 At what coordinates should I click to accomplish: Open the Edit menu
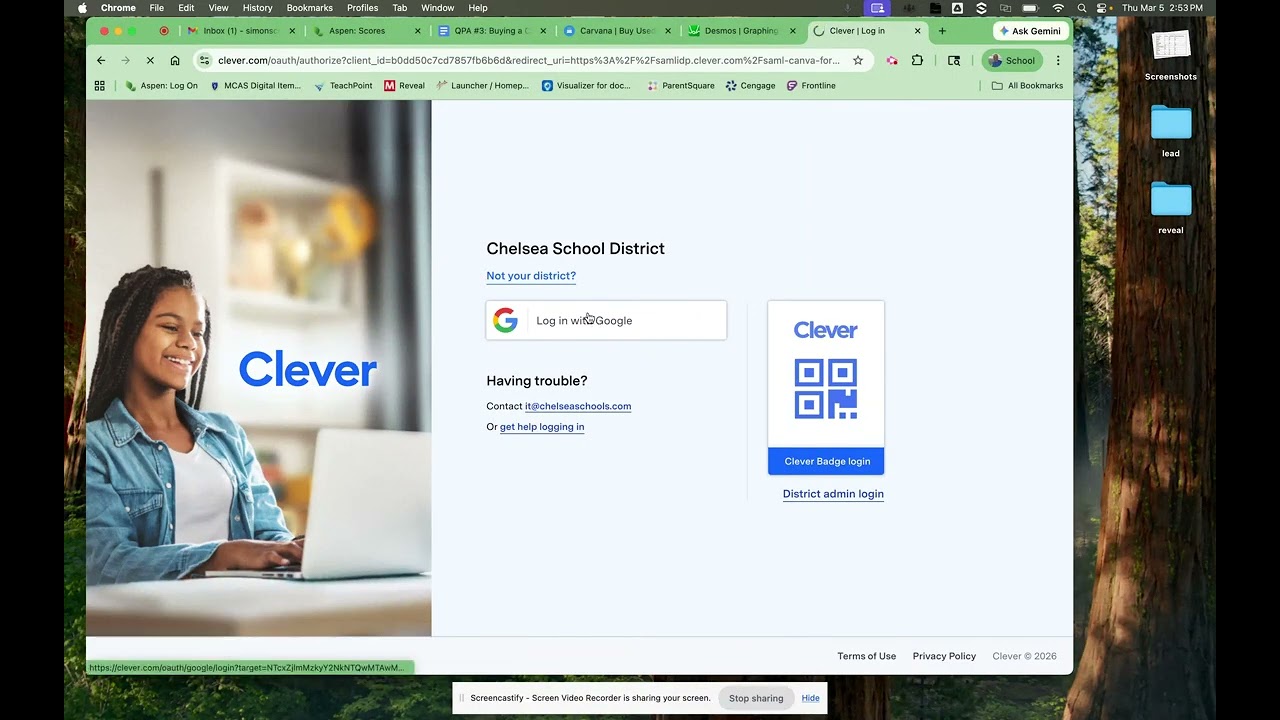coord(186,8)
